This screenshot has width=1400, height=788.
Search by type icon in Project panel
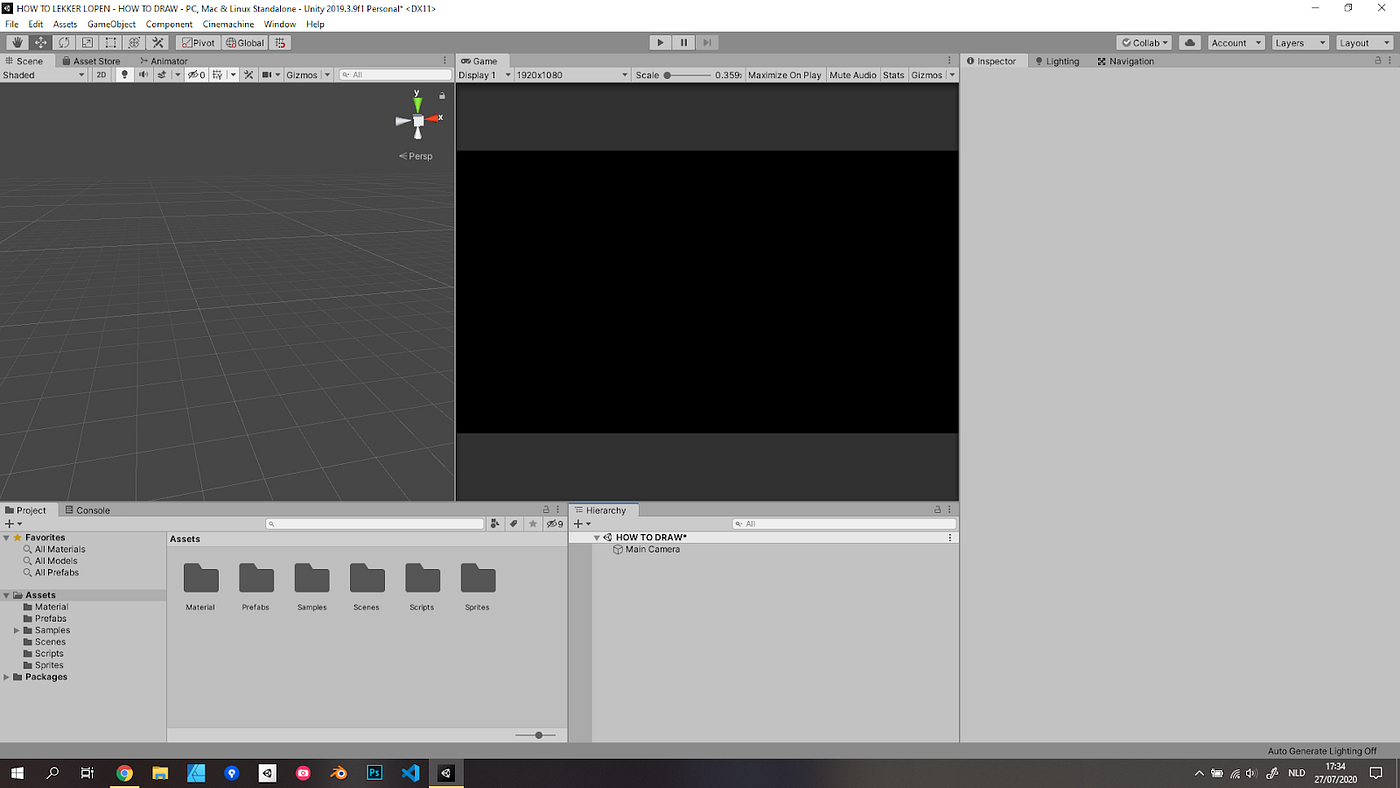click(495, 524)
